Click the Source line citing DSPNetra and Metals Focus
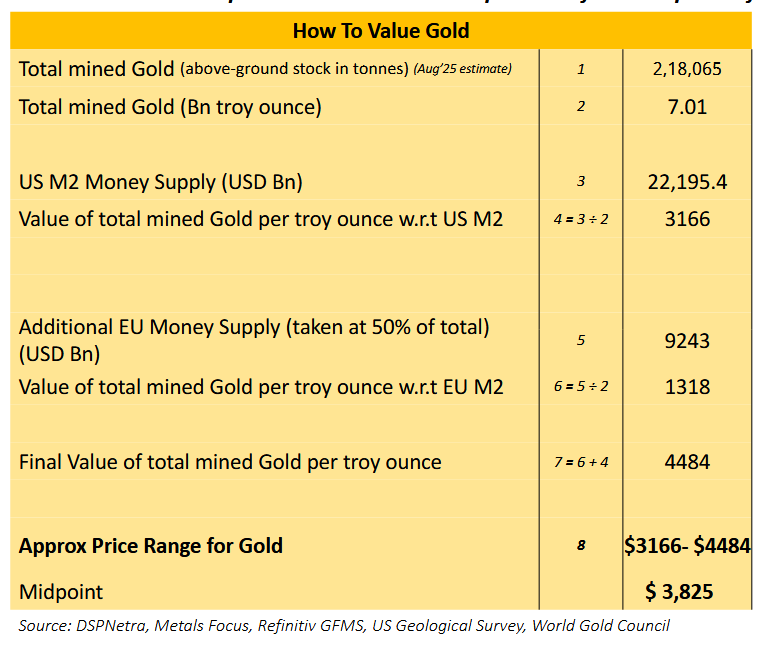 344,625
